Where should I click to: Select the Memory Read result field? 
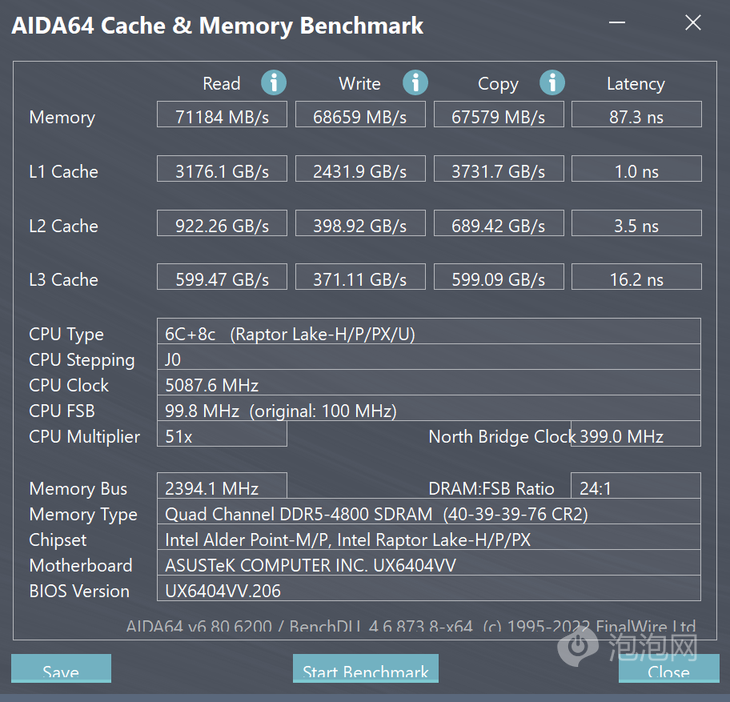222,115
